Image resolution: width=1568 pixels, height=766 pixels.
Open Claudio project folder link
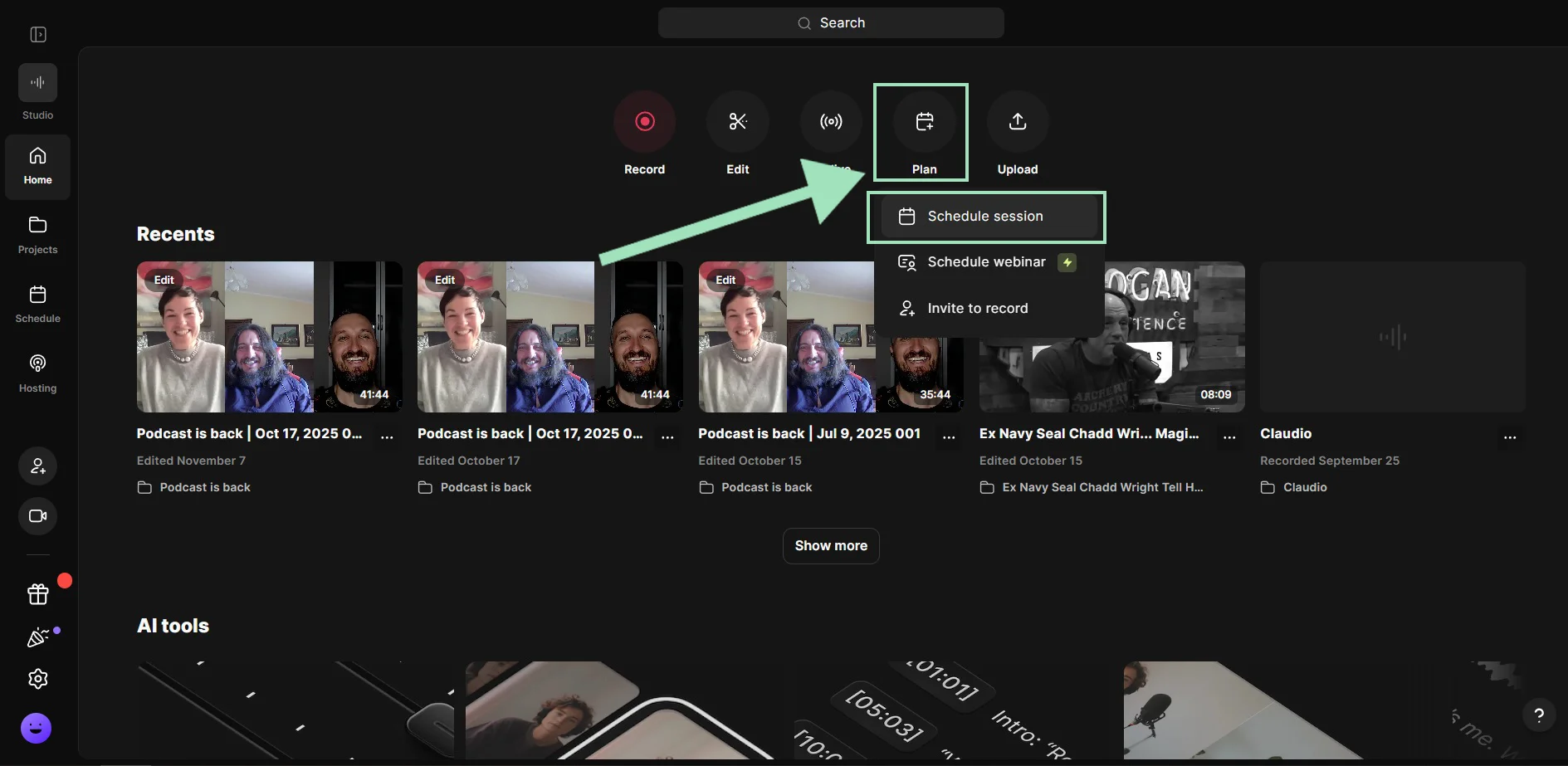(x=1293, y=487)
